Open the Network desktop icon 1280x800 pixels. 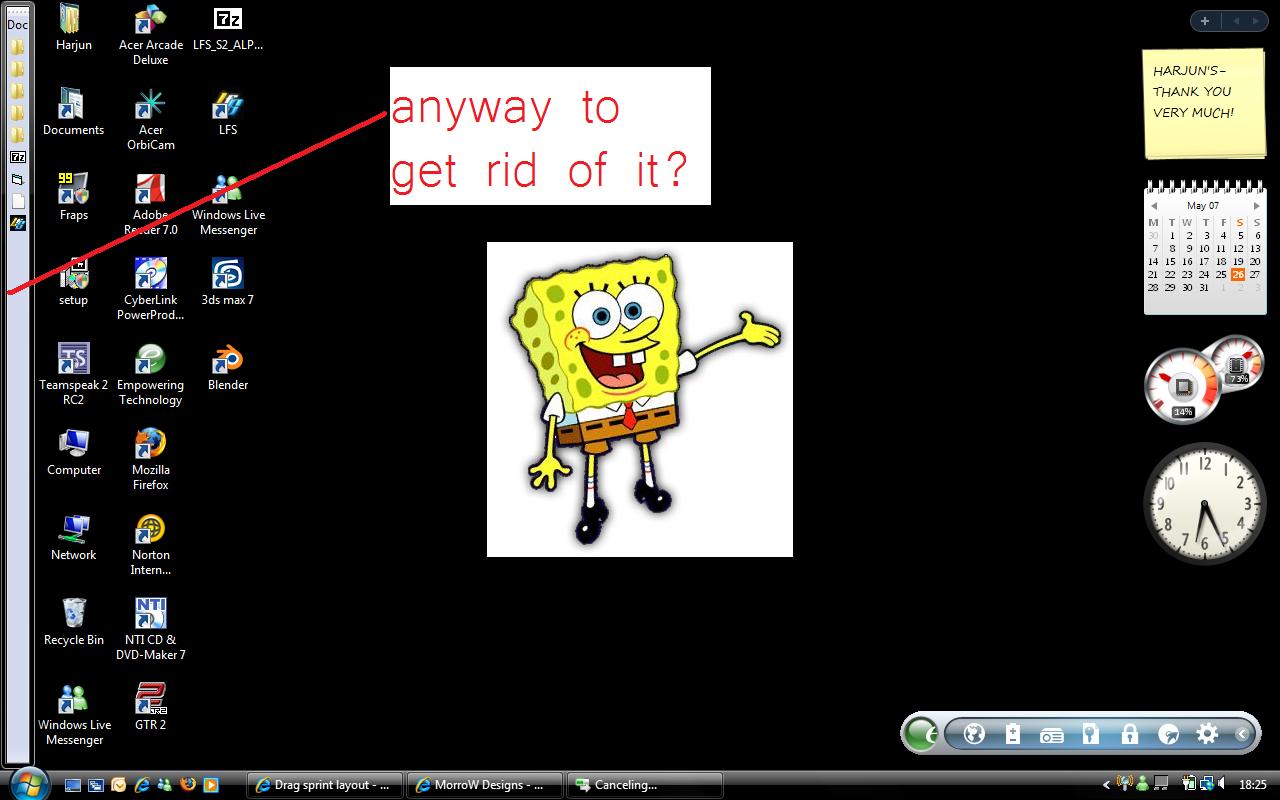[73, 537]
